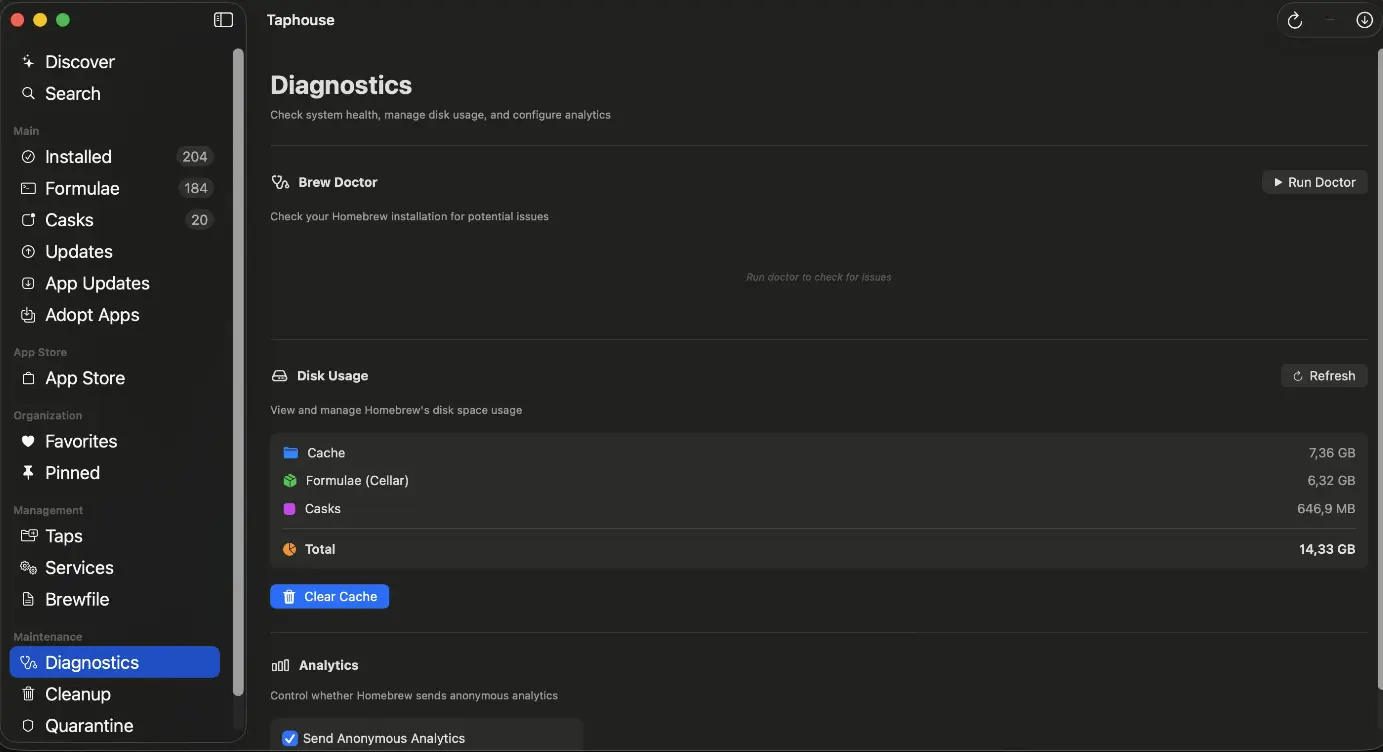Open Quarantine in the sidebar
1383x752 pixels.
(x=115, y=726)
